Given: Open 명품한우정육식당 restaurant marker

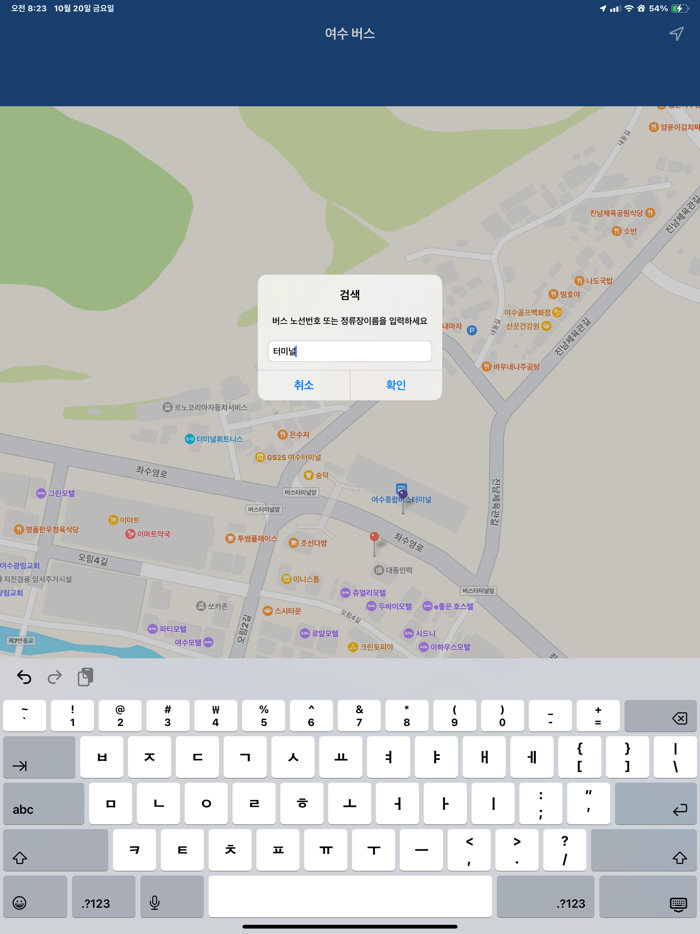Looking at the screenshot, I should pos(46,530).
